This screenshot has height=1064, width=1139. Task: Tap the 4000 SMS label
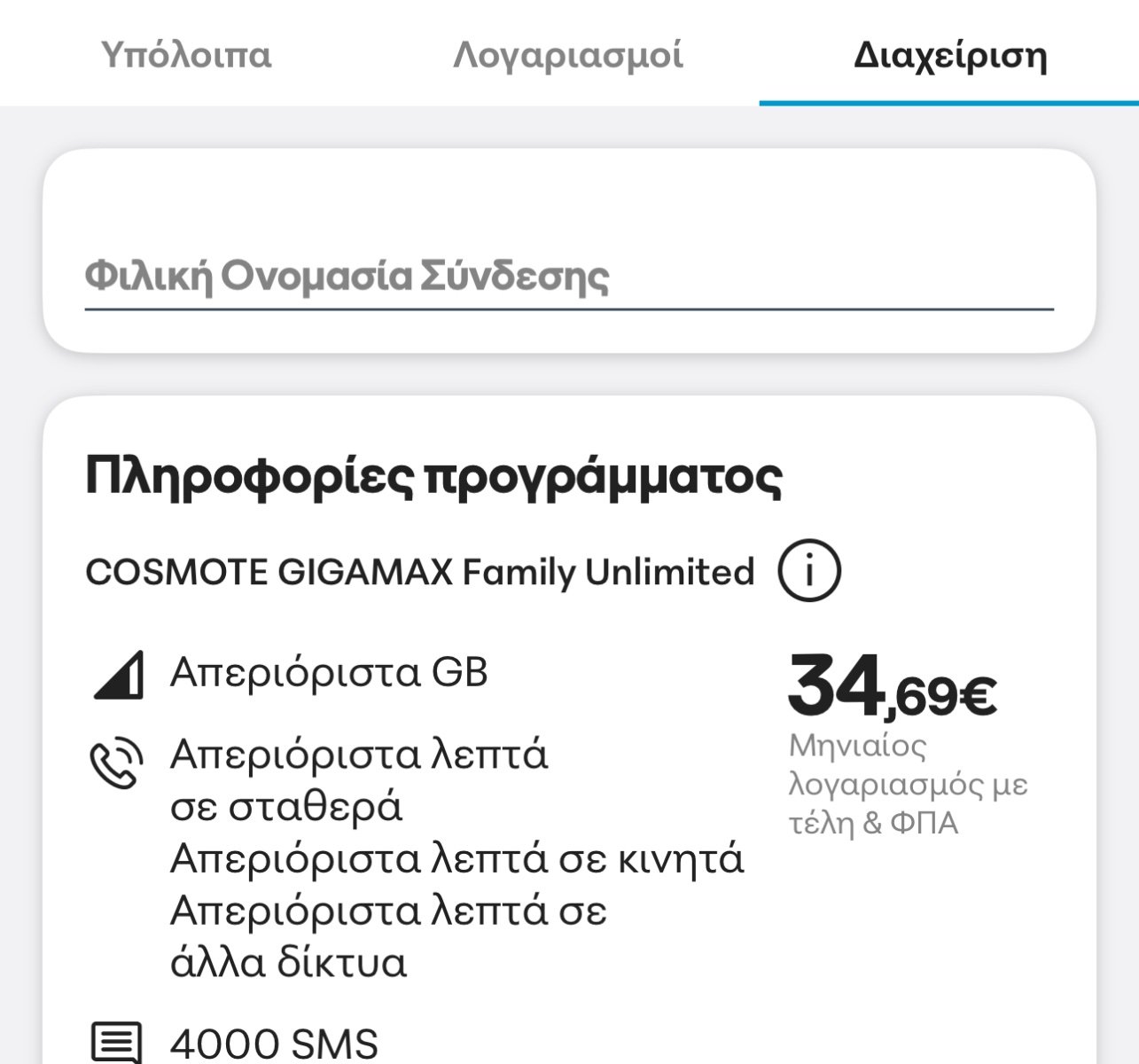pos(274,1044)
